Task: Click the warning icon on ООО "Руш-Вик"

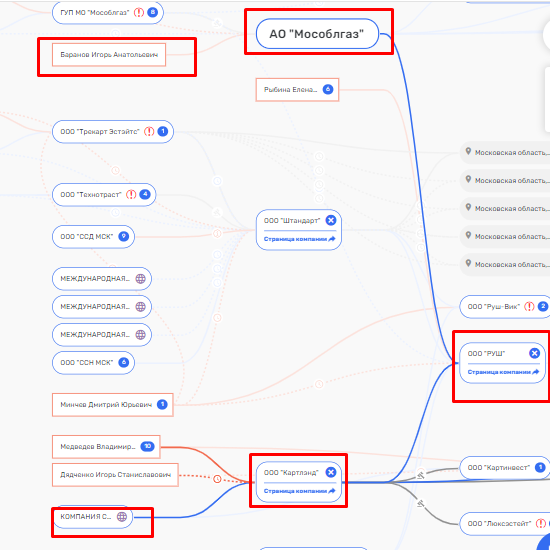Action: point(529,307)
